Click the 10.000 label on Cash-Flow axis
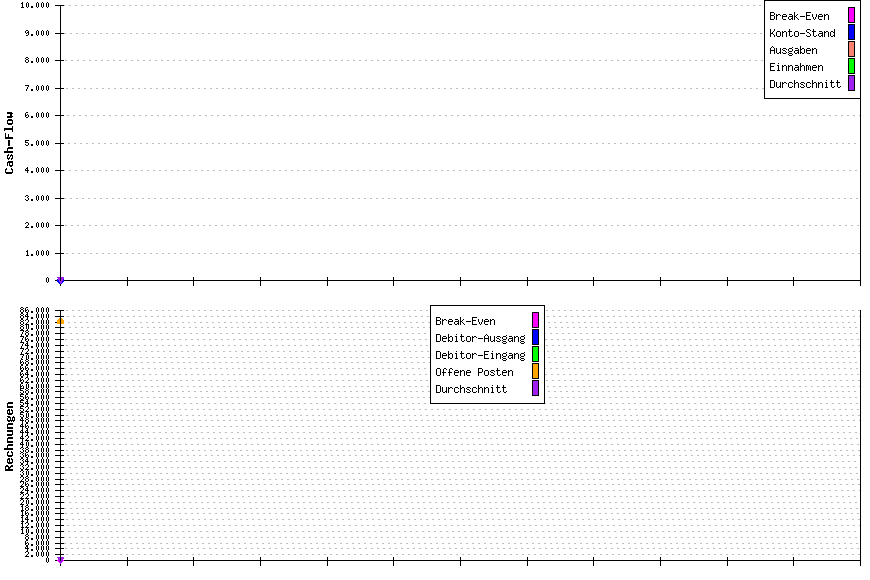The height and width of the screenshot is (580, 870). 35,5
